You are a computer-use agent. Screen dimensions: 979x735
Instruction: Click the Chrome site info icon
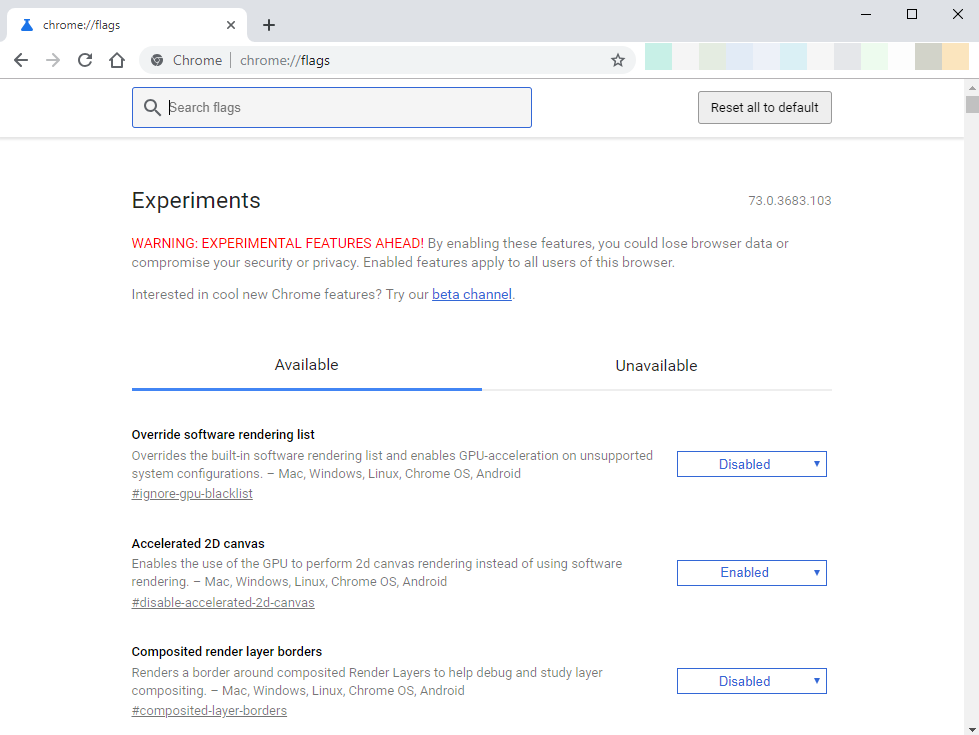coord(157,60)
